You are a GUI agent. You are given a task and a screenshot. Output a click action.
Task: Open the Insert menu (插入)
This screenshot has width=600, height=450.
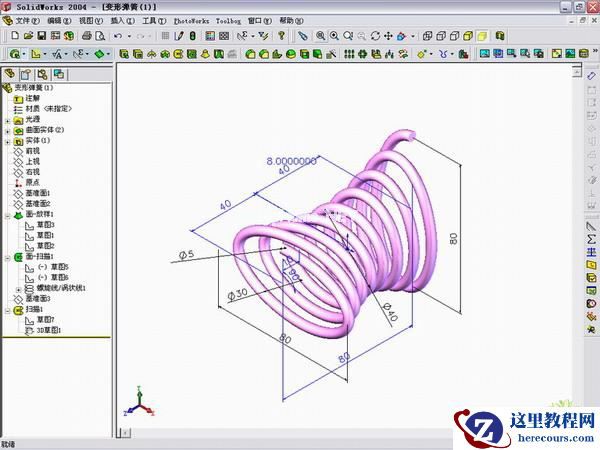click(122, 21)
